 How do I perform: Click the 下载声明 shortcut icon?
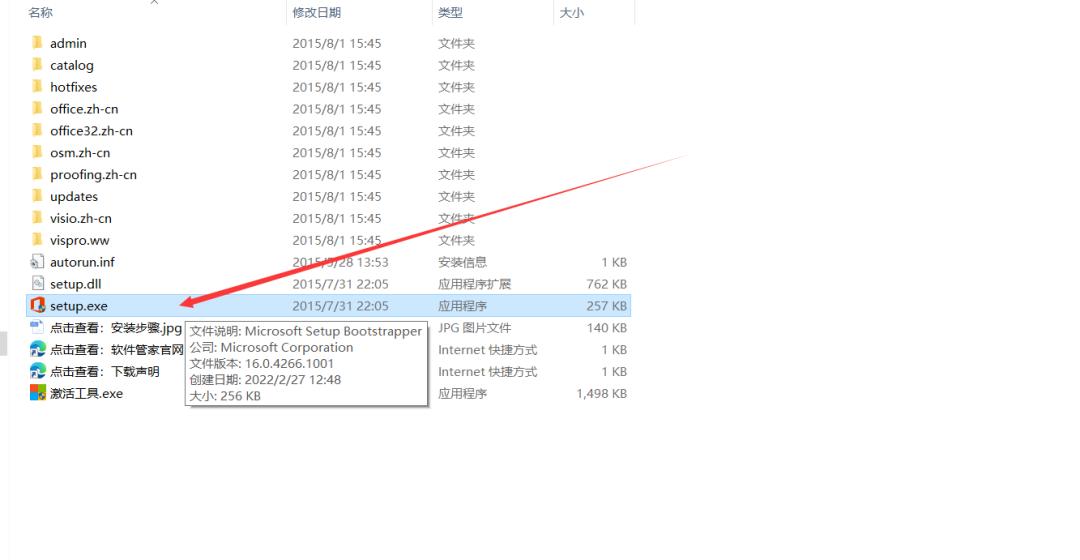coord(37,371)
